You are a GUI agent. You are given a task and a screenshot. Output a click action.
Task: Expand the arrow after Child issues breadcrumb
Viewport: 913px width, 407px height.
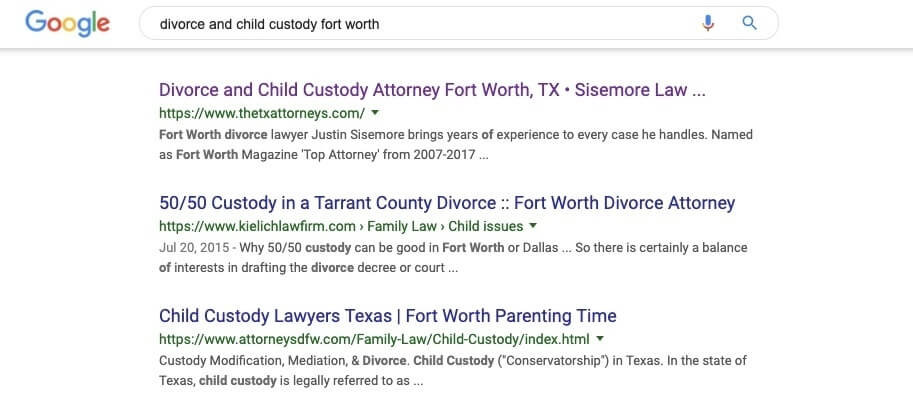click(532, 225)
